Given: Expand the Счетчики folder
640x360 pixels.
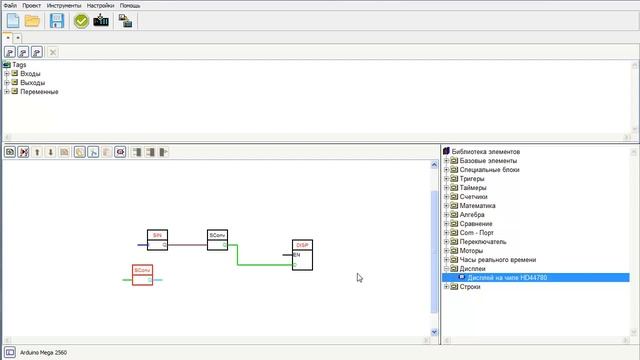Looking at the screenshot, I should (446, 196).
